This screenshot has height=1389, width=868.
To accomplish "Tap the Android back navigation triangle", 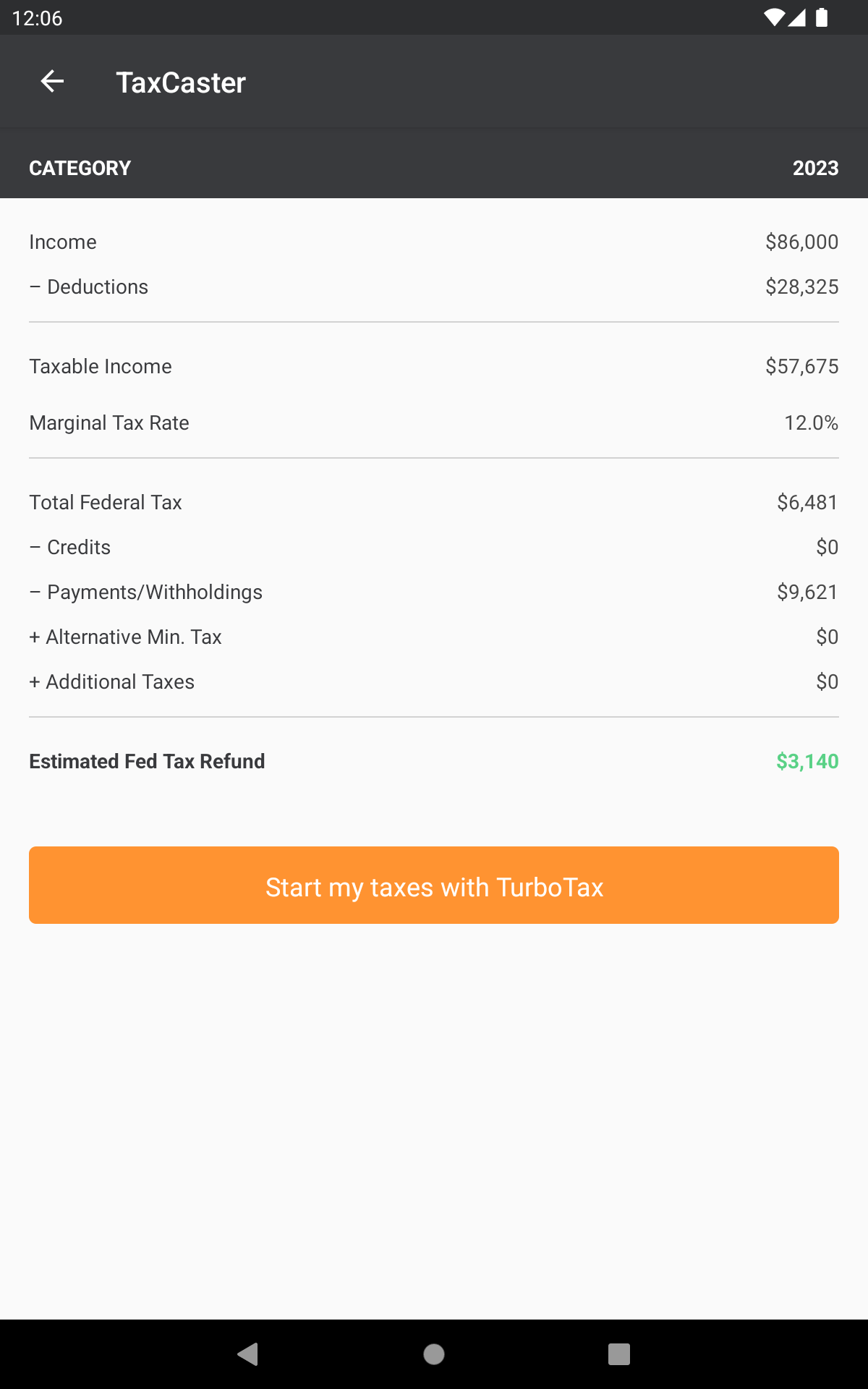I will click(x=248, y=1354).
